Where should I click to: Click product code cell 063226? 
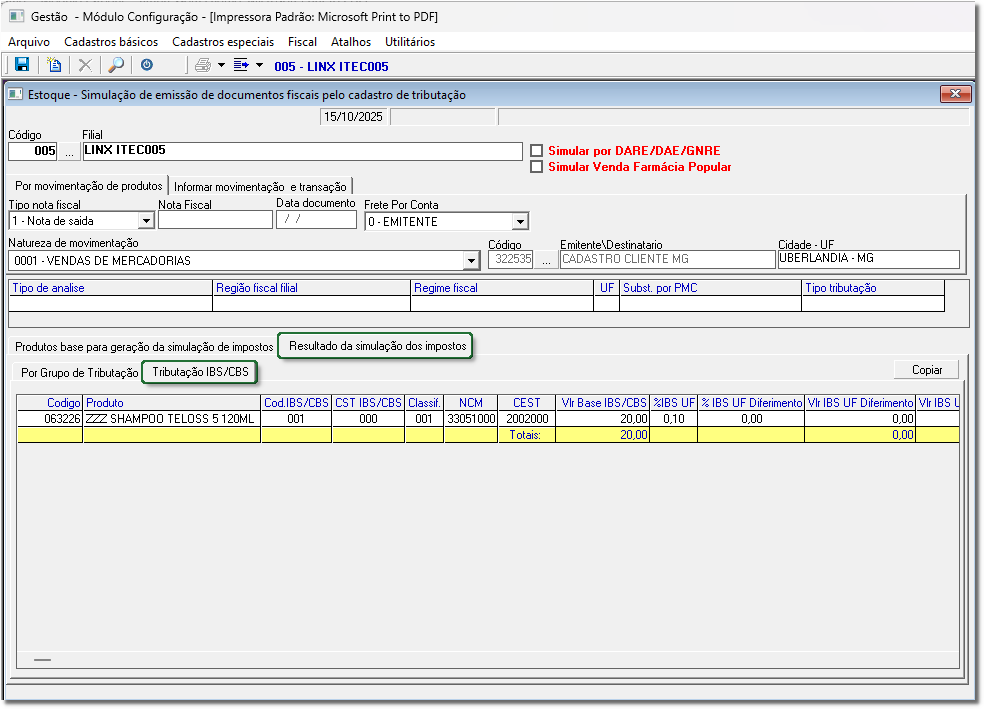point(50,418)
